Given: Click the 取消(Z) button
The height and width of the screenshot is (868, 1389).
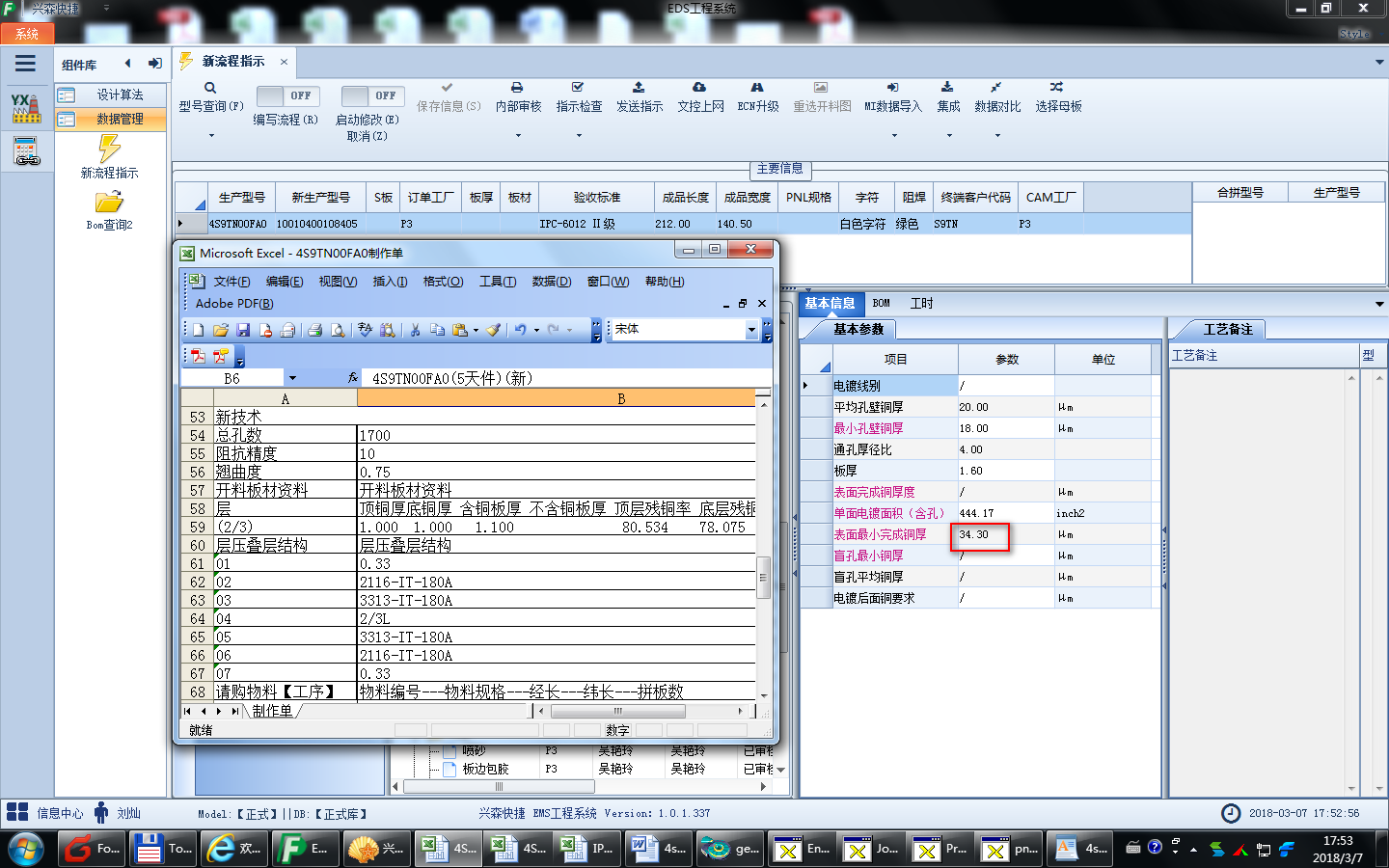Looking at the screenshot, I should pyautogui.click(x=367, y=137).
